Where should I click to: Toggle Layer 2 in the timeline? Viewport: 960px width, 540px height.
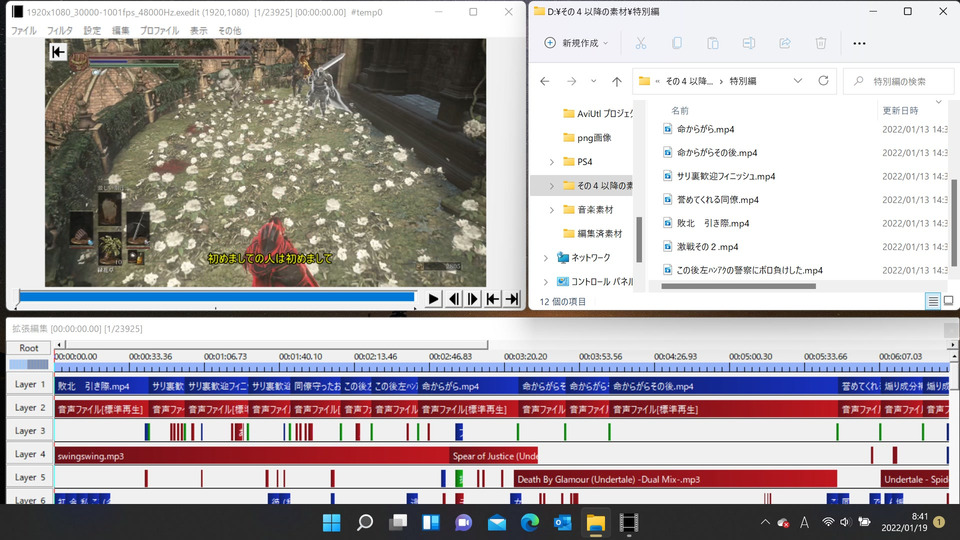point(30,408)
